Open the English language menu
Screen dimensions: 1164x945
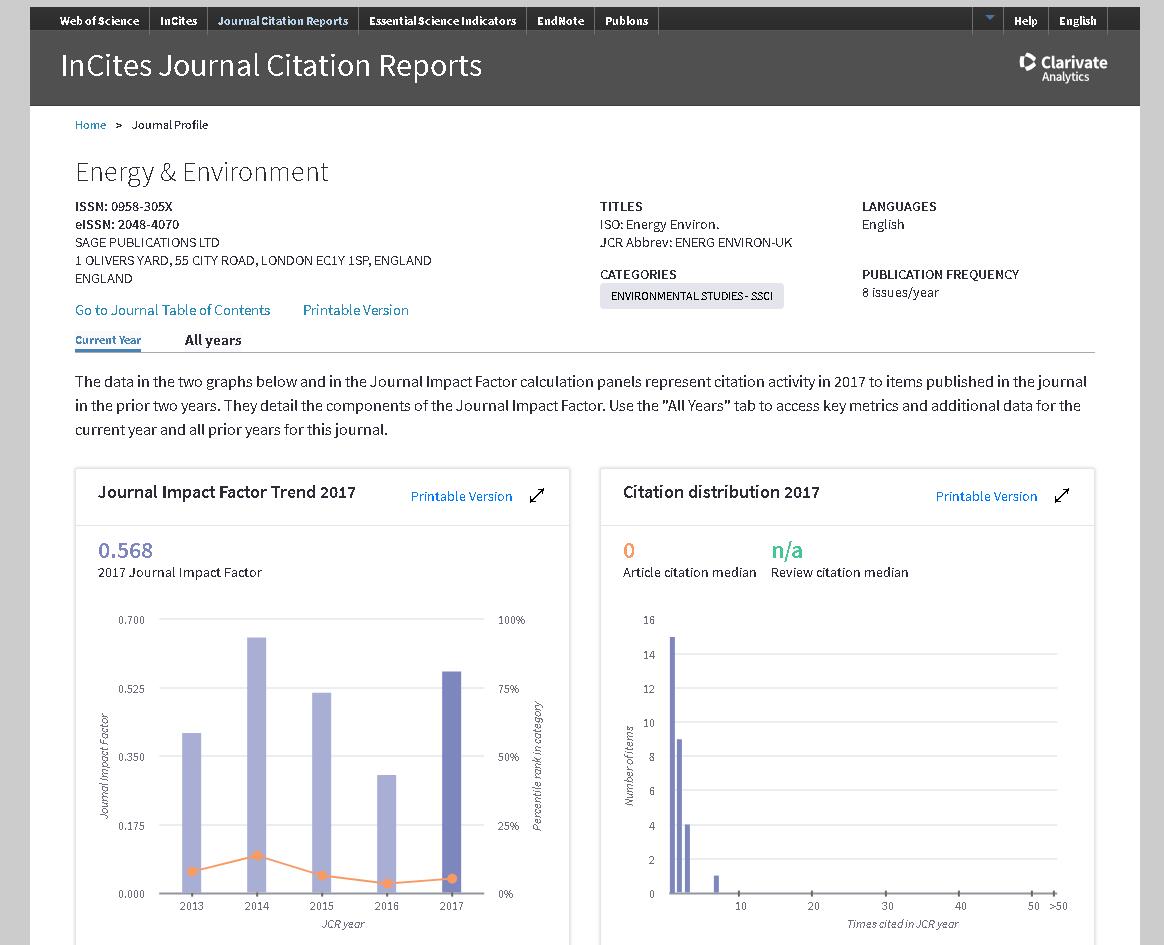tap(1077, 20)
